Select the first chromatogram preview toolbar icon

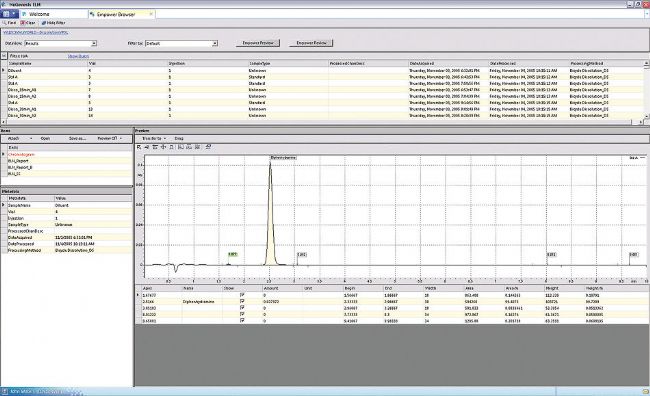[139, 147]
